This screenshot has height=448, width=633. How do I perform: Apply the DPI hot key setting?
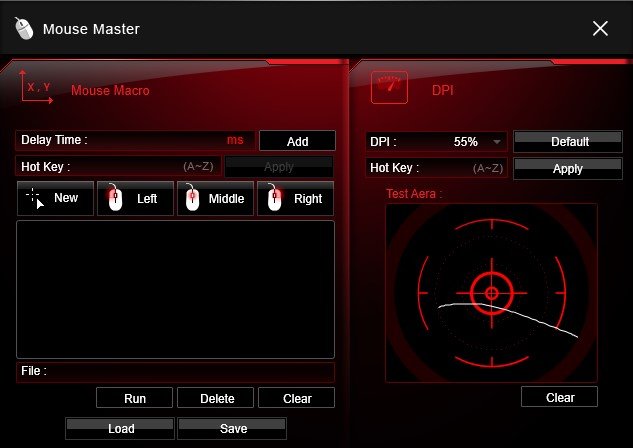point(568,168)
